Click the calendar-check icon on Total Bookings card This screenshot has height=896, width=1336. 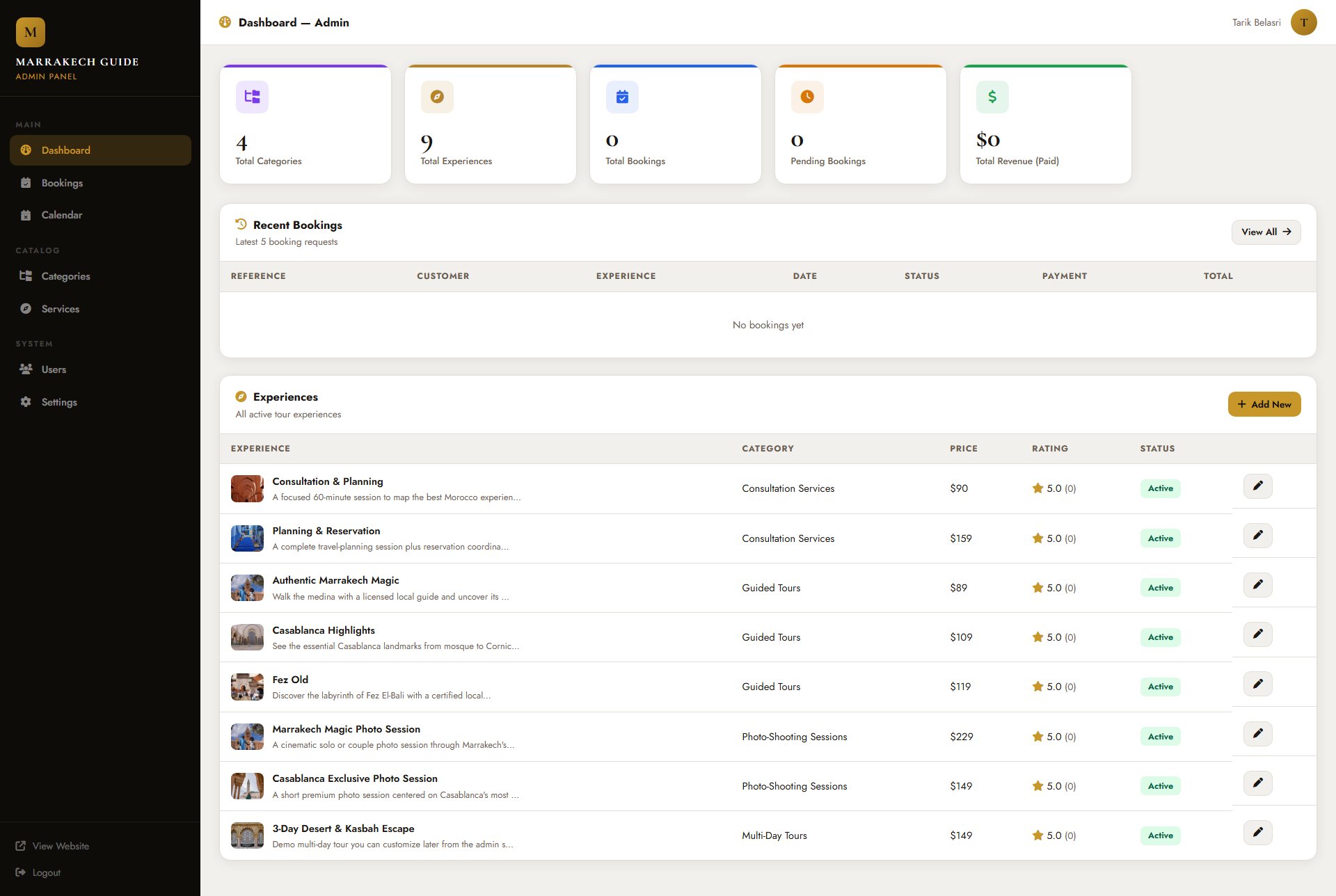tap(622, 97)
